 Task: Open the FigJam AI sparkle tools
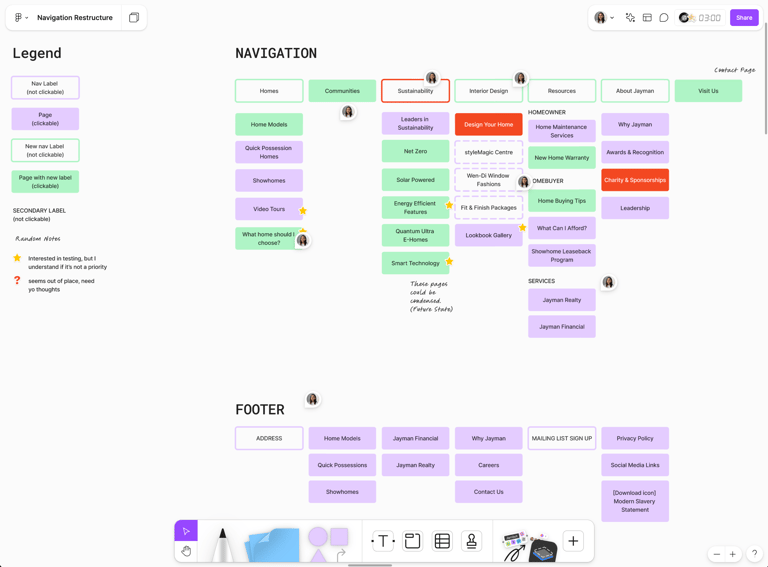630,18
